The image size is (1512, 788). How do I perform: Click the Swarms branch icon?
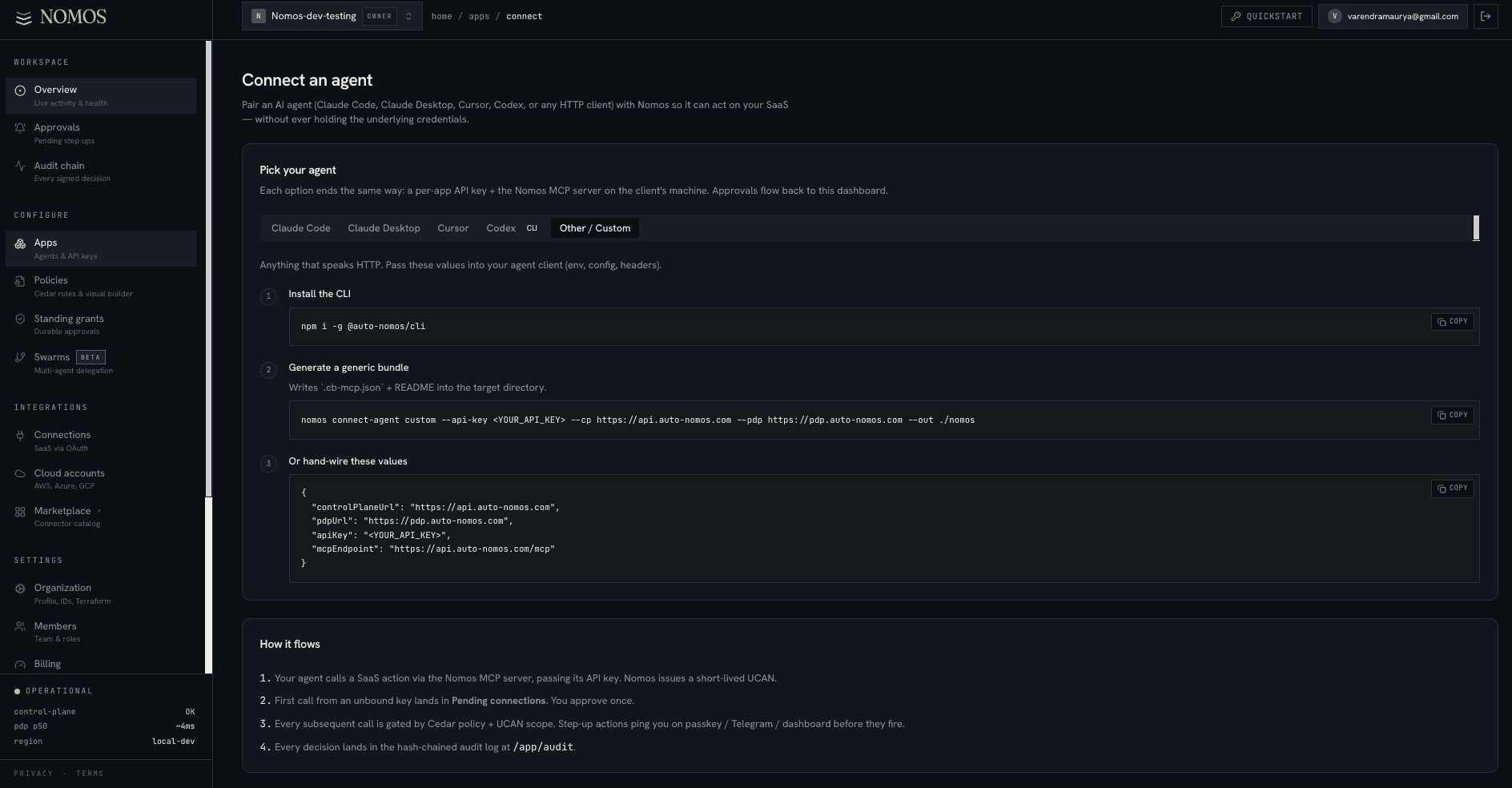[x=20, y=358]
